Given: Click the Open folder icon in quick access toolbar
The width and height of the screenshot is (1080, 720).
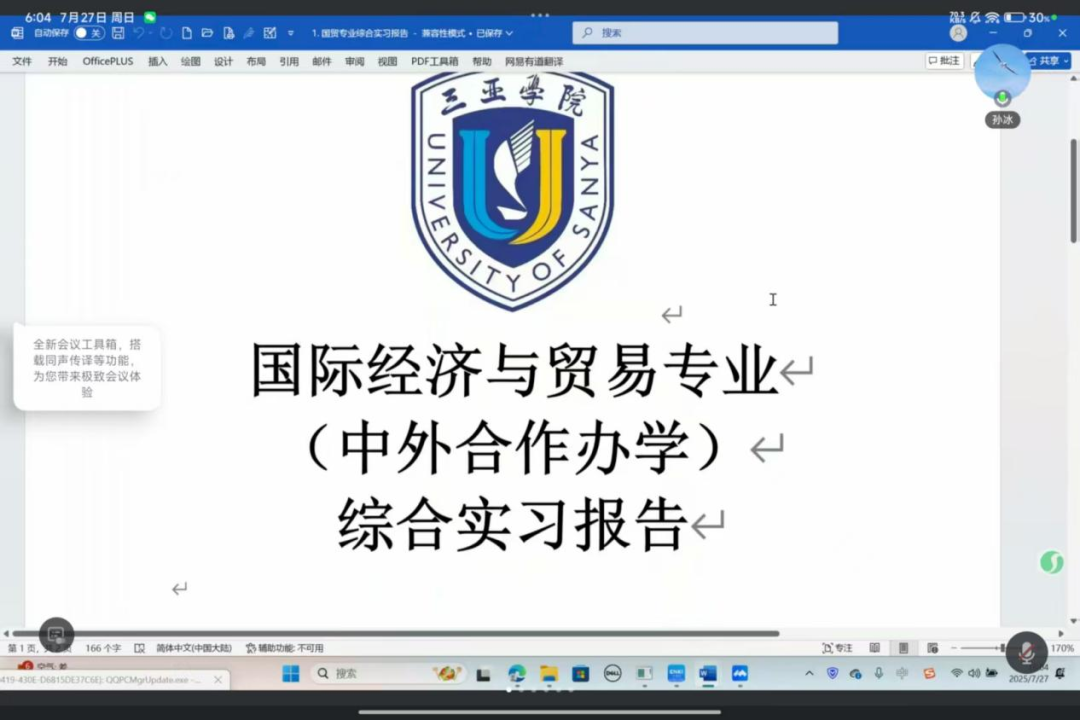Looking at the screenshot, I should pyautogui.click(x=207, y=33).
